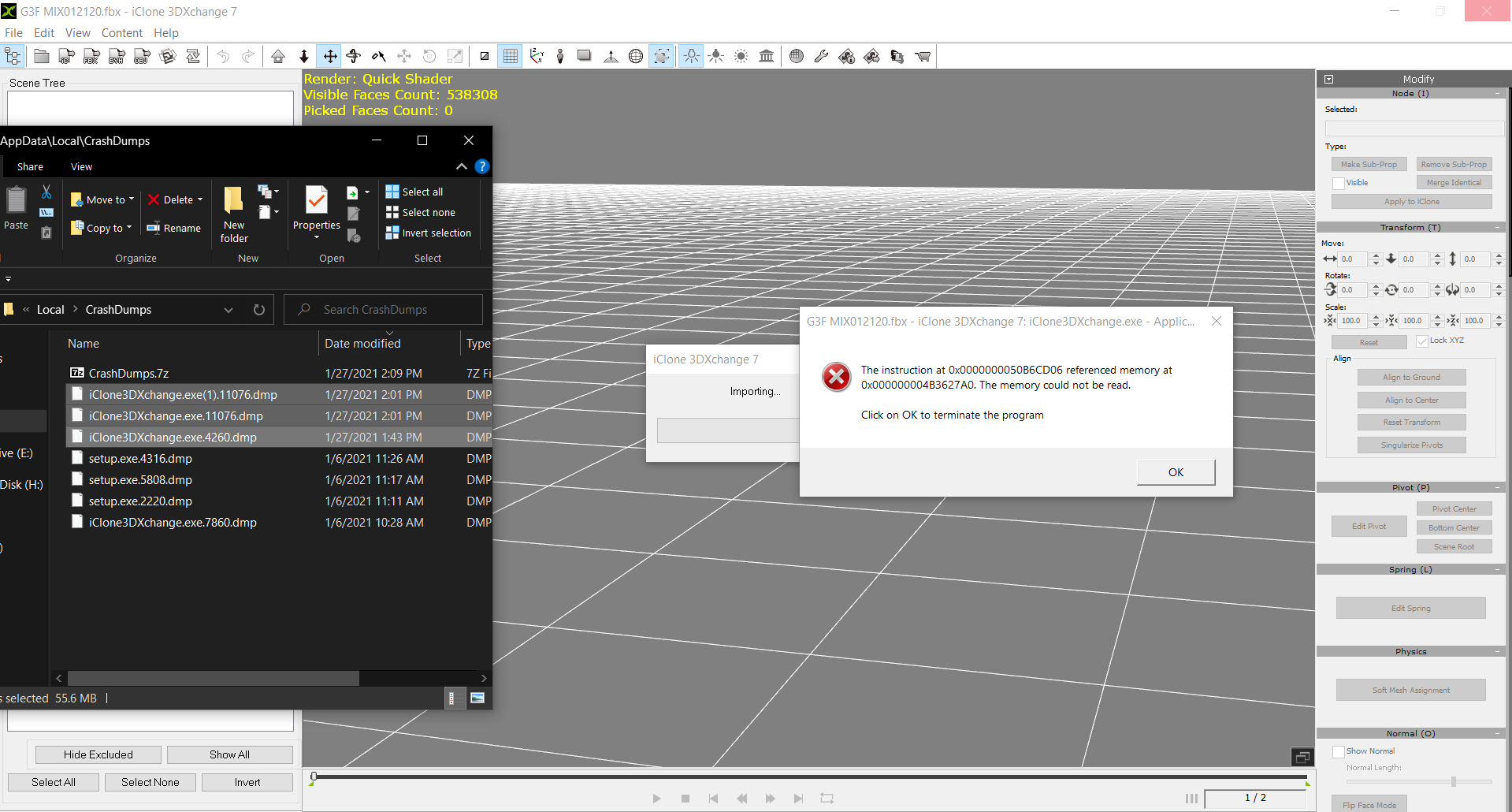Switch to the View tab in Explorer

81,166
